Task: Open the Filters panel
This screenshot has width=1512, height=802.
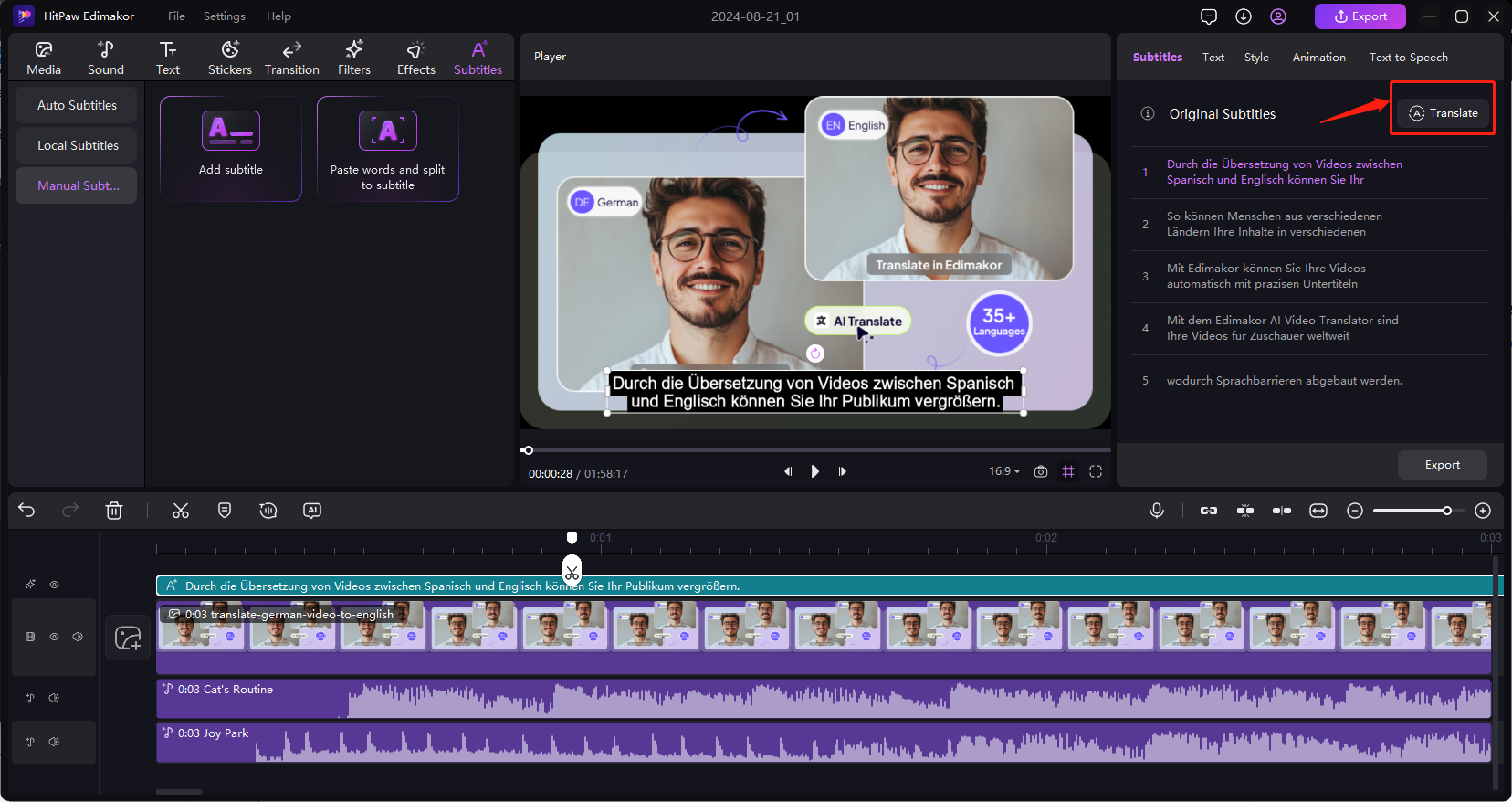Action: pyautogui.click(x=354, y=58)
